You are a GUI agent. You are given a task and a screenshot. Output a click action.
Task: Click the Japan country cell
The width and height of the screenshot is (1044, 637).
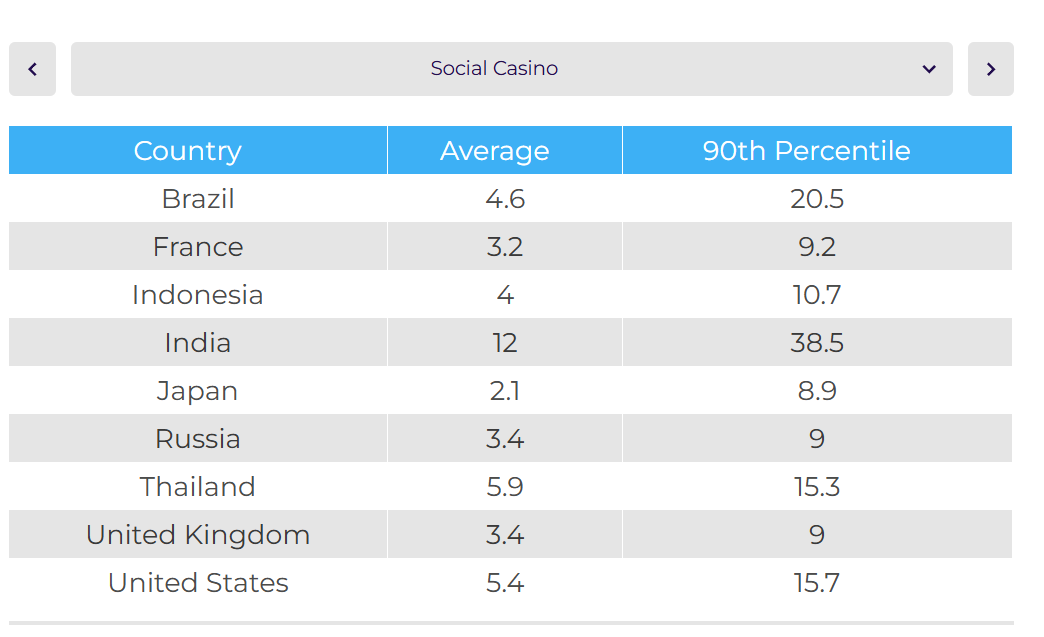(x=198, y=391)
